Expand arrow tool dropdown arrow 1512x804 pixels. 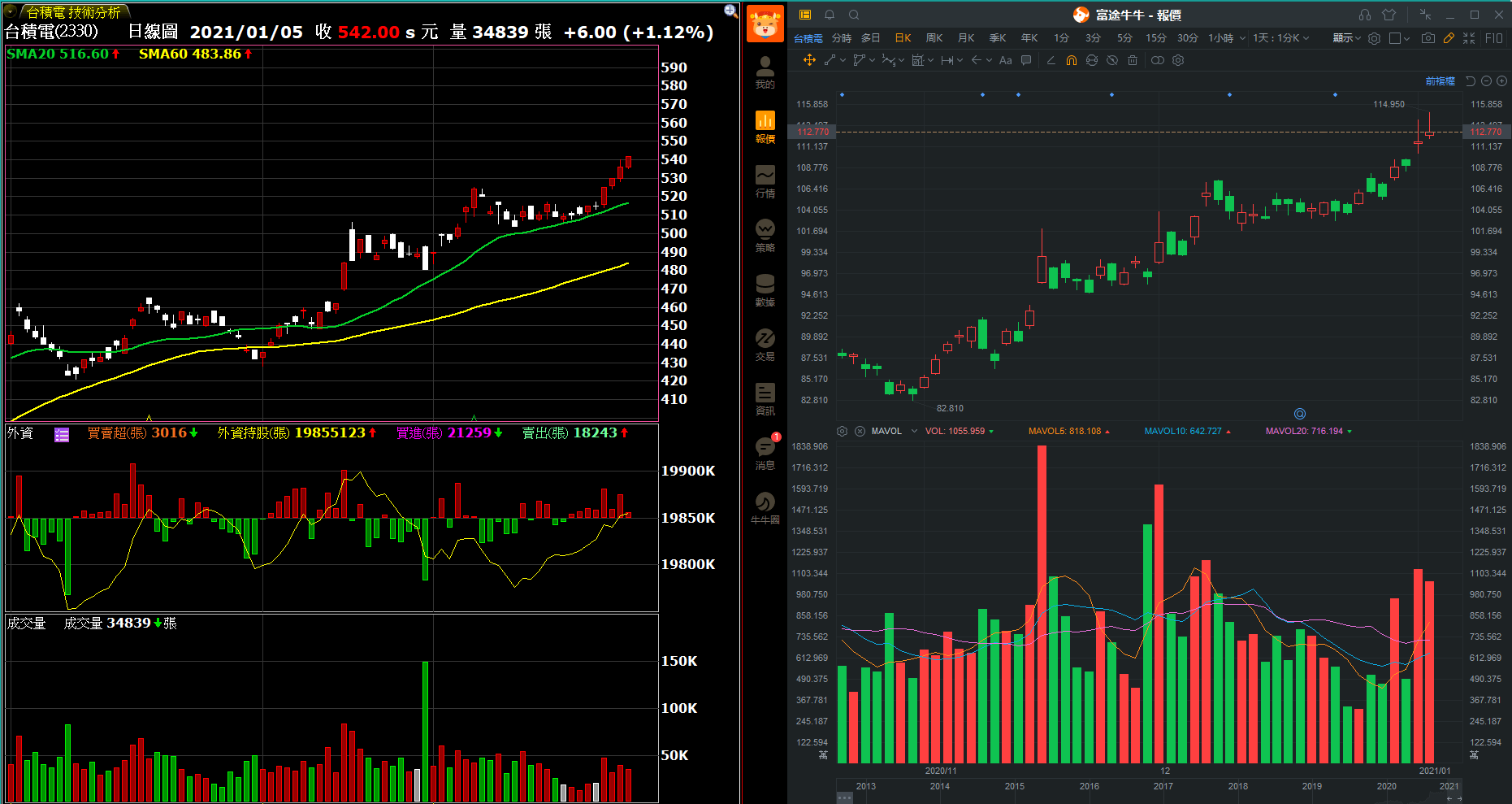pyautogui.click(x=989, y=60)
